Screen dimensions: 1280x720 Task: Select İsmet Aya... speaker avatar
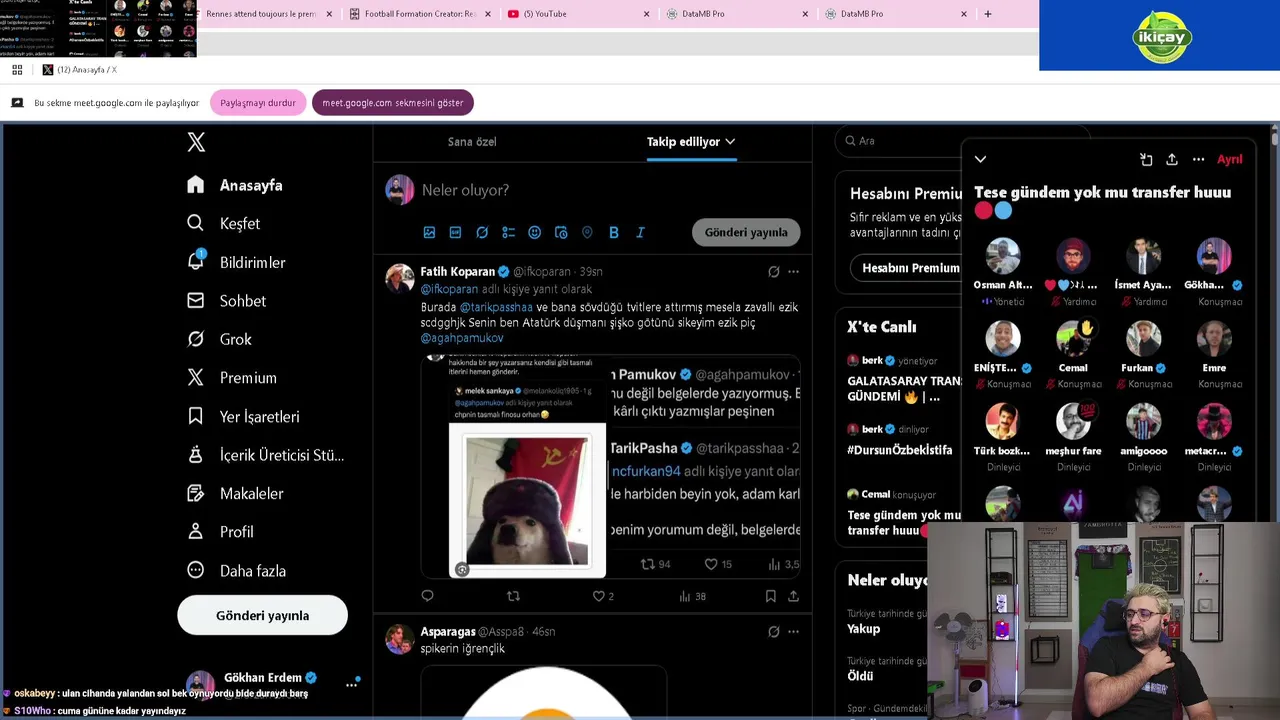tap(1143, 256)
